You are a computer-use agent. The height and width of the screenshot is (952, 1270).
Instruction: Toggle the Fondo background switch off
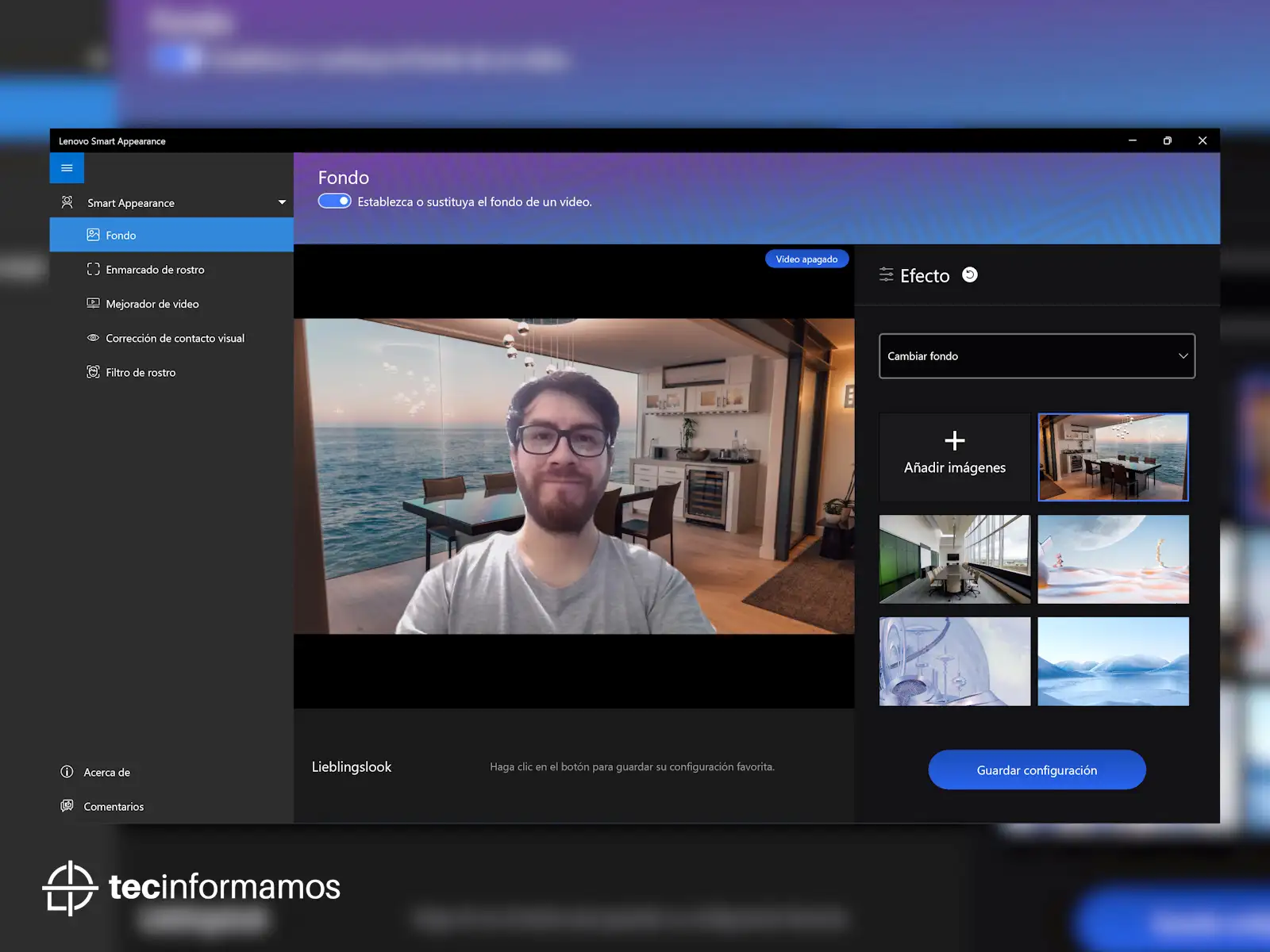[335, 202]
